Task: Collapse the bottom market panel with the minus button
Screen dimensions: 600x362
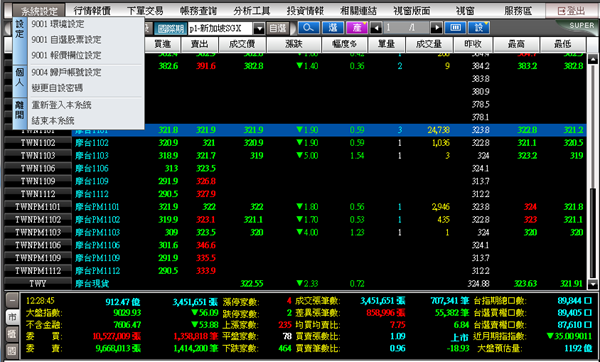Action: pos(12,300)
